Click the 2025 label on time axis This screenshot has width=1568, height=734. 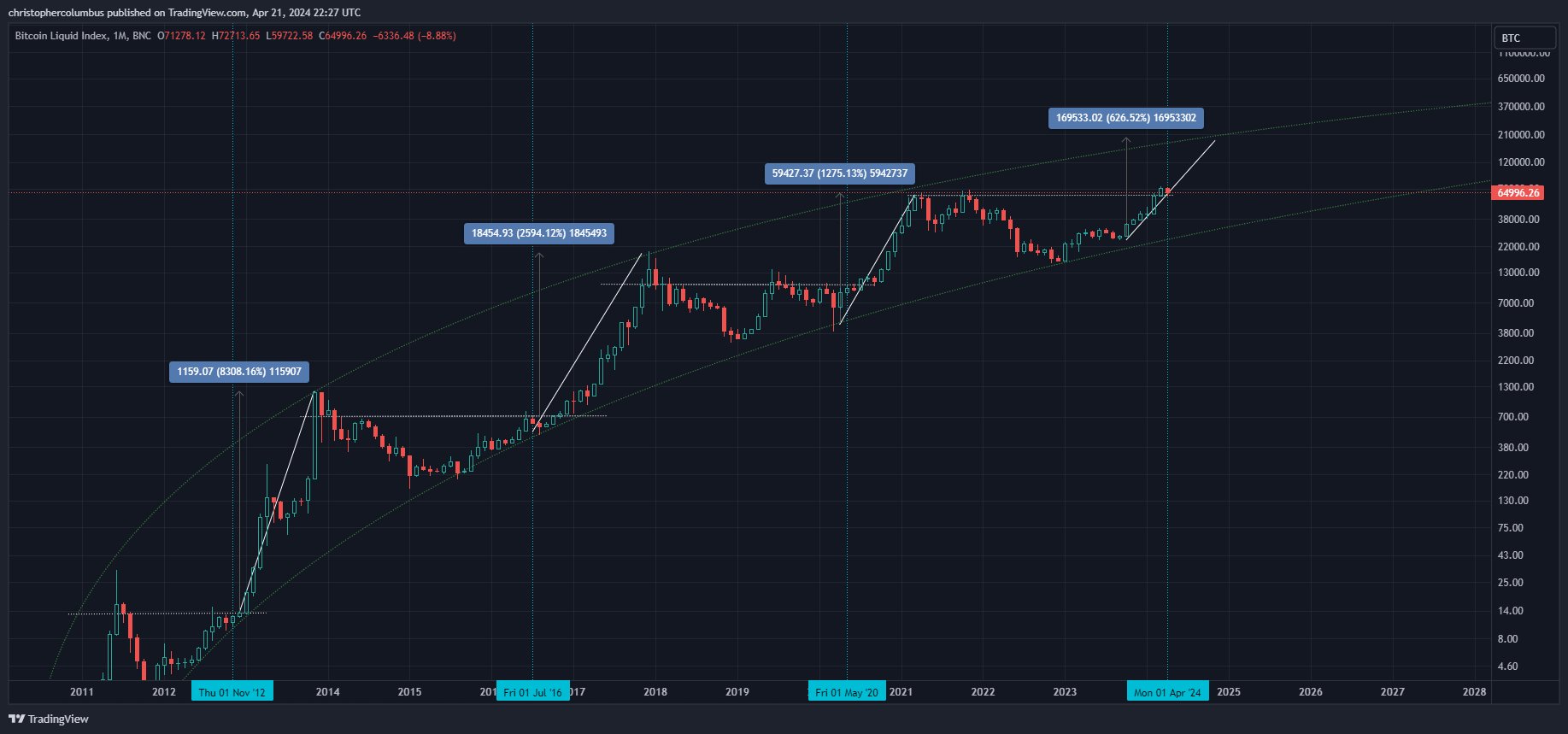pos(1228,692)
